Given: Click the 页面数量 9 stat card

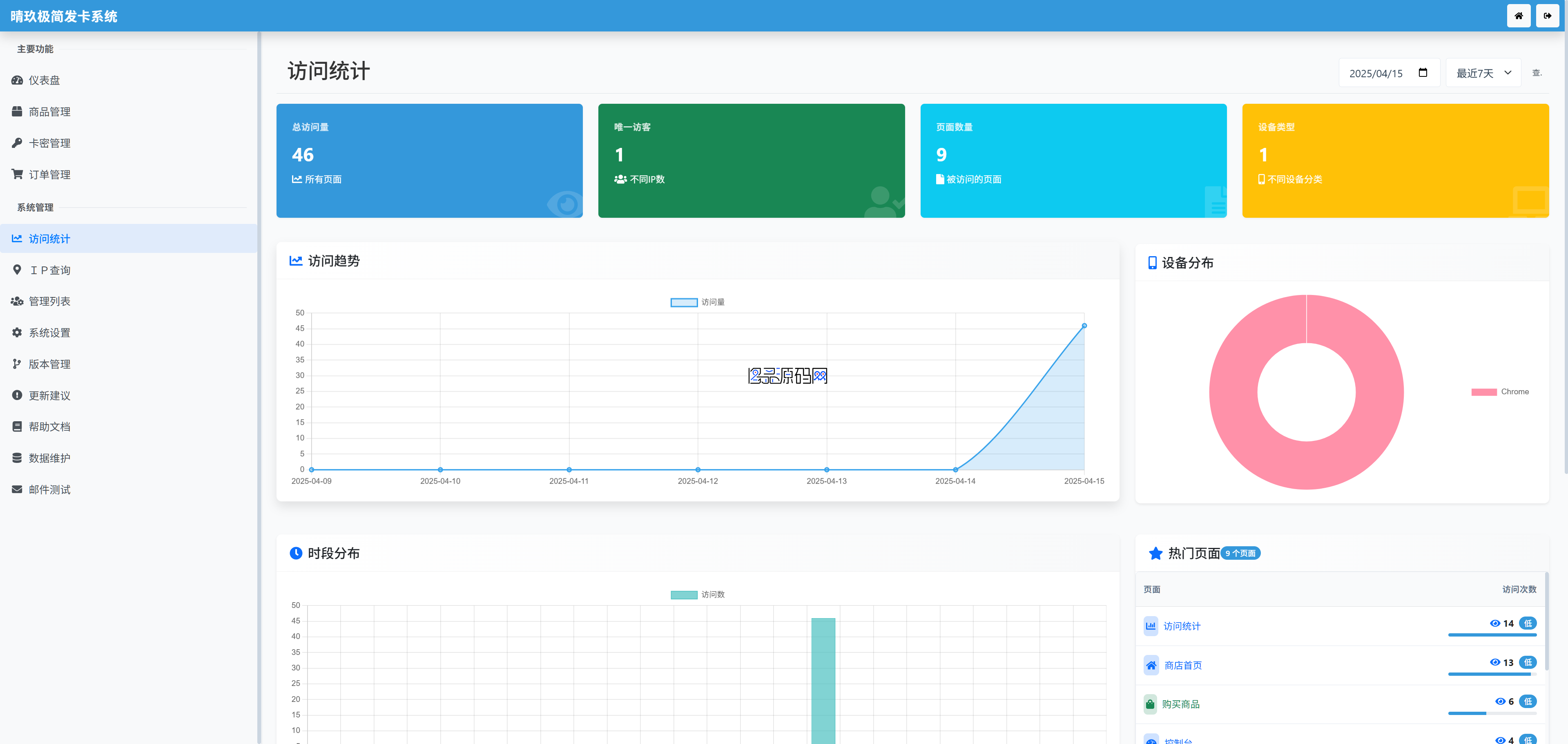Looking at the screenshot, I should coord(1073,161).
